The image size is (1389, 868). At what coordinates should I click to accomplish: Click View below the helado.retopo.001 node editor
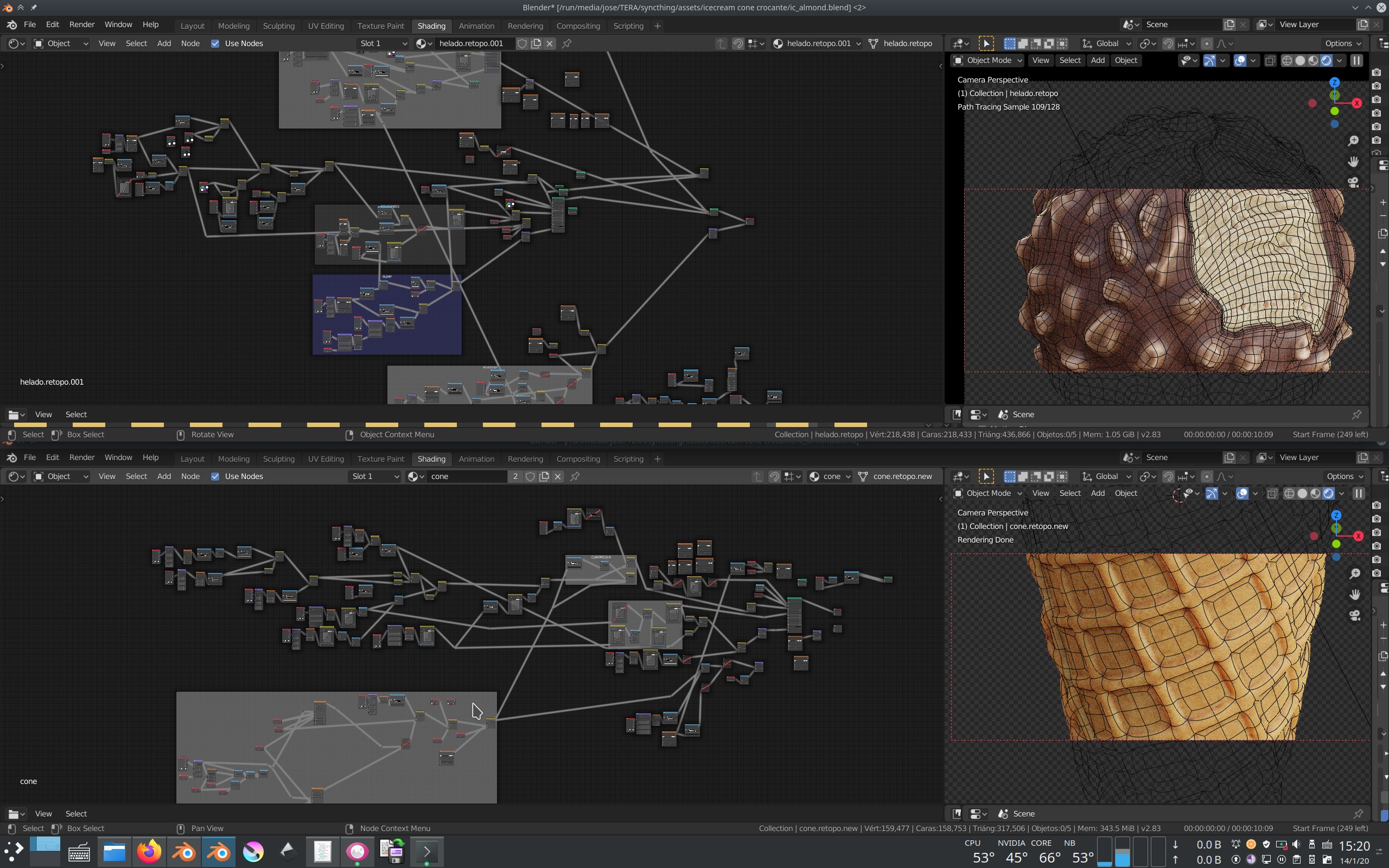pyautogui.click(x=43, y=414)
